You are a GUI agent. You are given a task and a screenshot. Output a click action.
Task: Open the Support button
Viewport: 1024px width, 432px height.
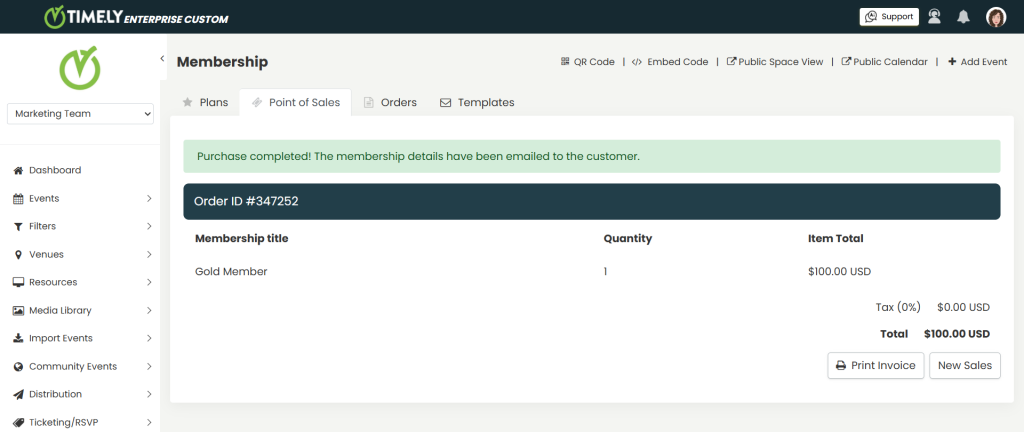pyautogui.click(x=889, y=17)
